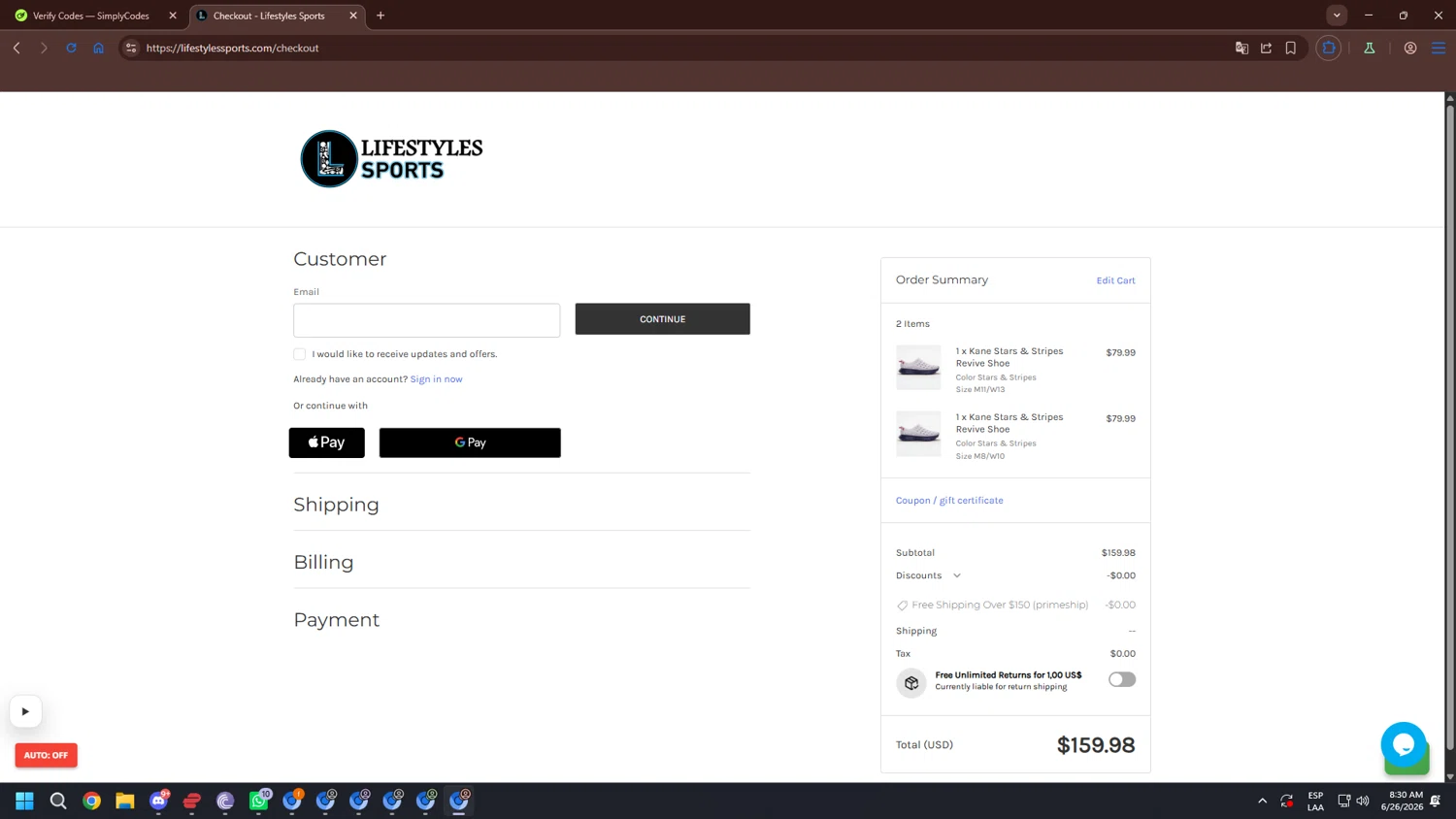The width and height of the screenshot is (1456, 819).
Task: Open the volume control in system tray
Action: click(x=1363, y=801)
